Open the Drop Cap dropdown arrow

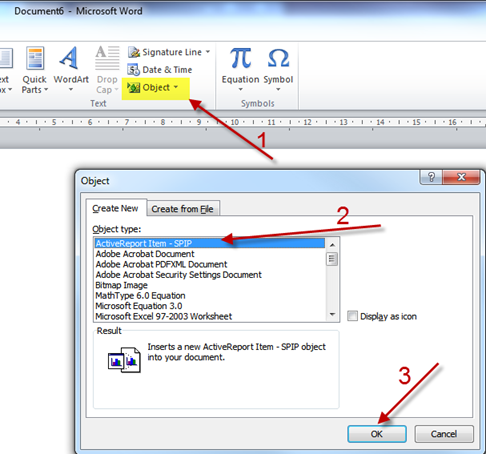click(x=116, y=90)
